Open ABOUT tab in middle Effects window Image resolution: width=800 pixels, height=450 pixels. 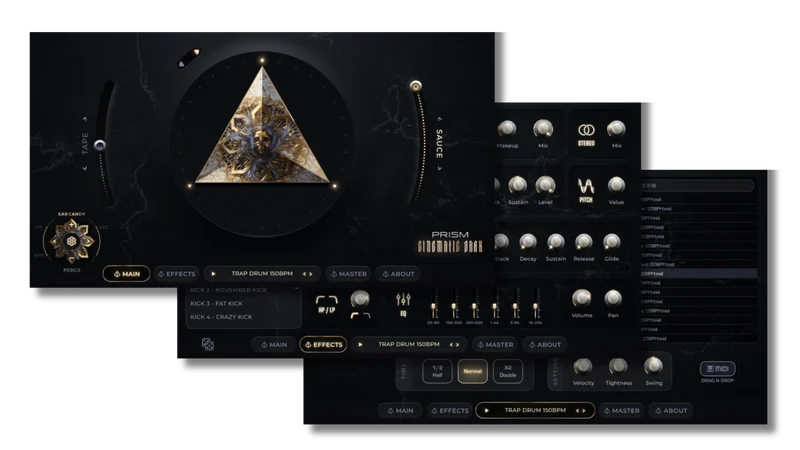(544, 344)
